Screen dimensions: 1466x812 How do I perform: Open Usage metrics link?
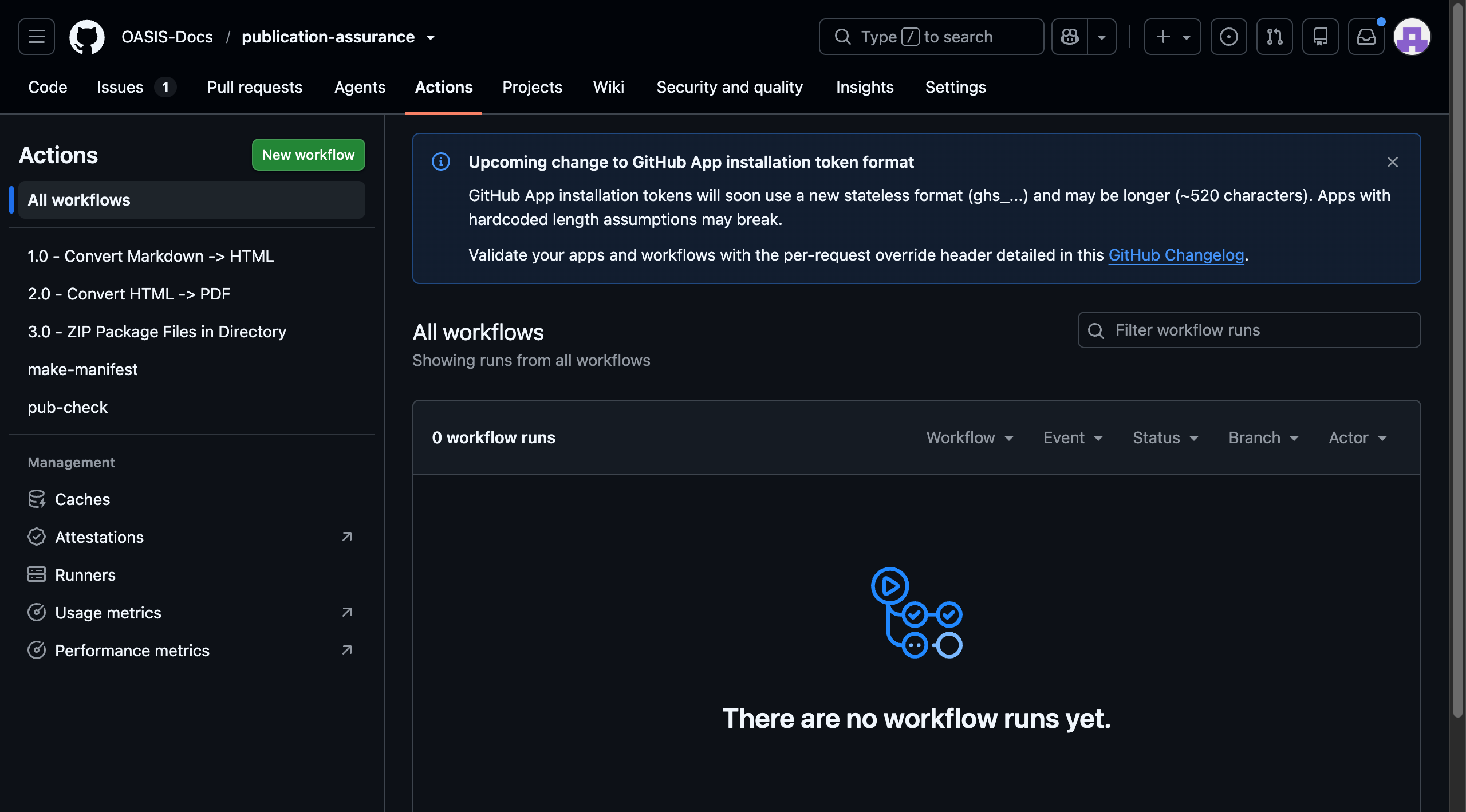click(x=191, y=613)
